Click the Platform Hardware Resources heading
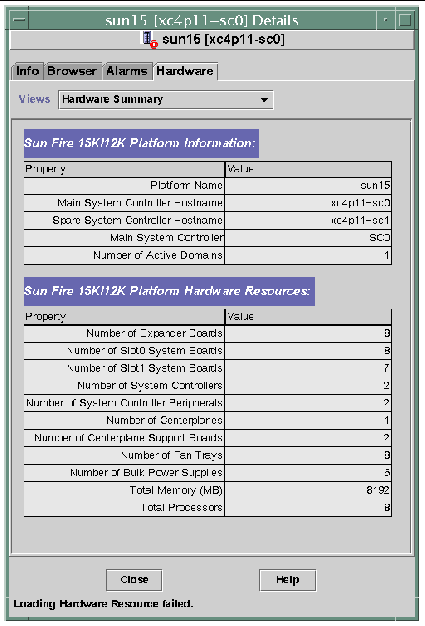The height and width of the screenshot is (626, 425). click(x=169, y=291)
